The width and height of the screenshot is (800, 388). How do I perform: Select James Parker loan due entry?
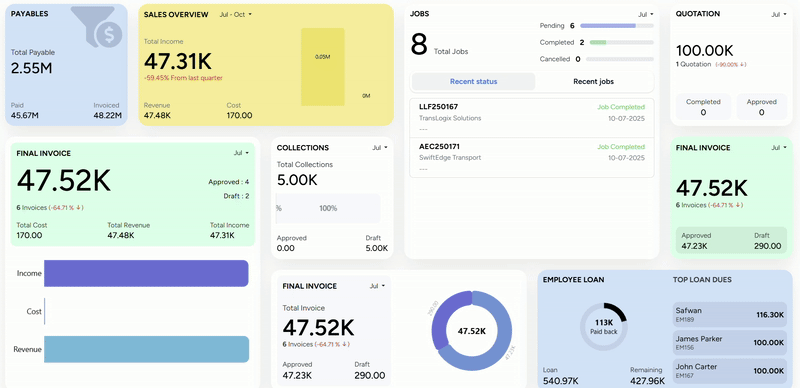(730, 343)
